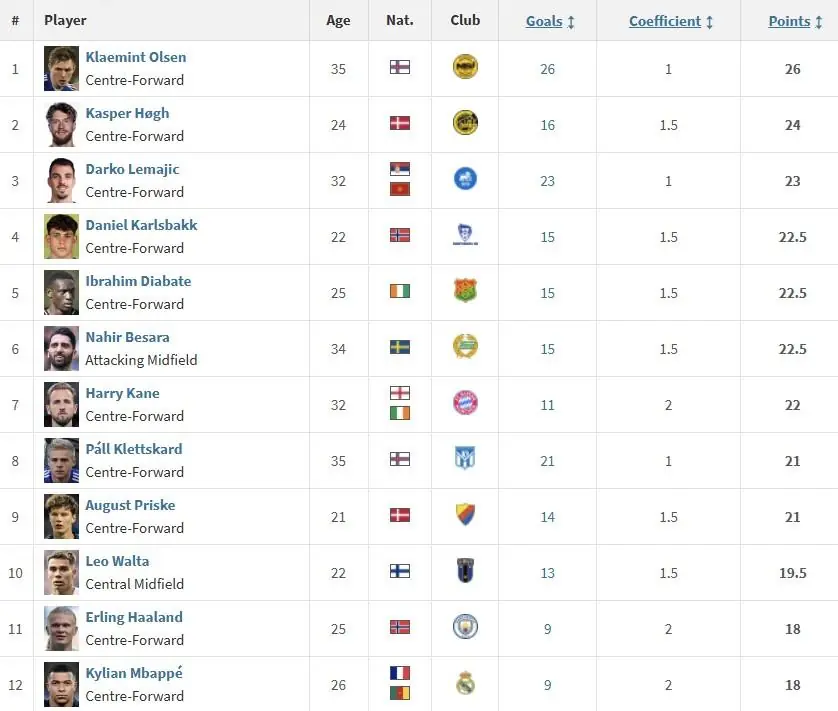Click Manchester City crest beside Erling Haaland
Screen dimensions: 838x711
pyautogui.click(x=465, y=627)
